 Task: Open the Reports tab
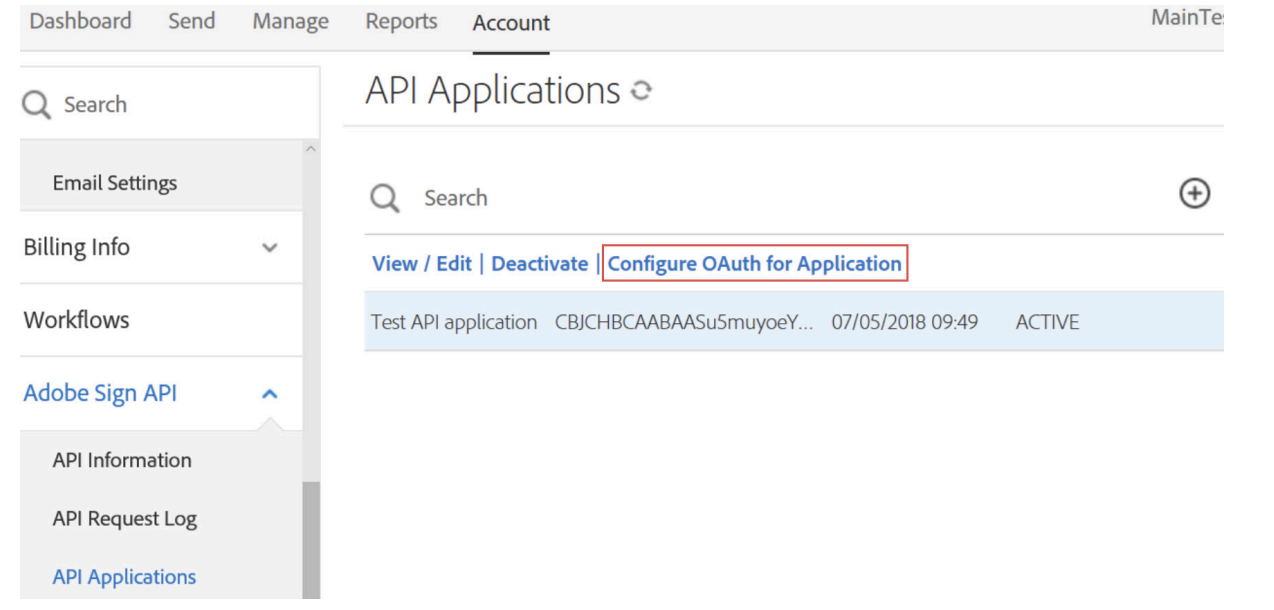tap(401, 22)
